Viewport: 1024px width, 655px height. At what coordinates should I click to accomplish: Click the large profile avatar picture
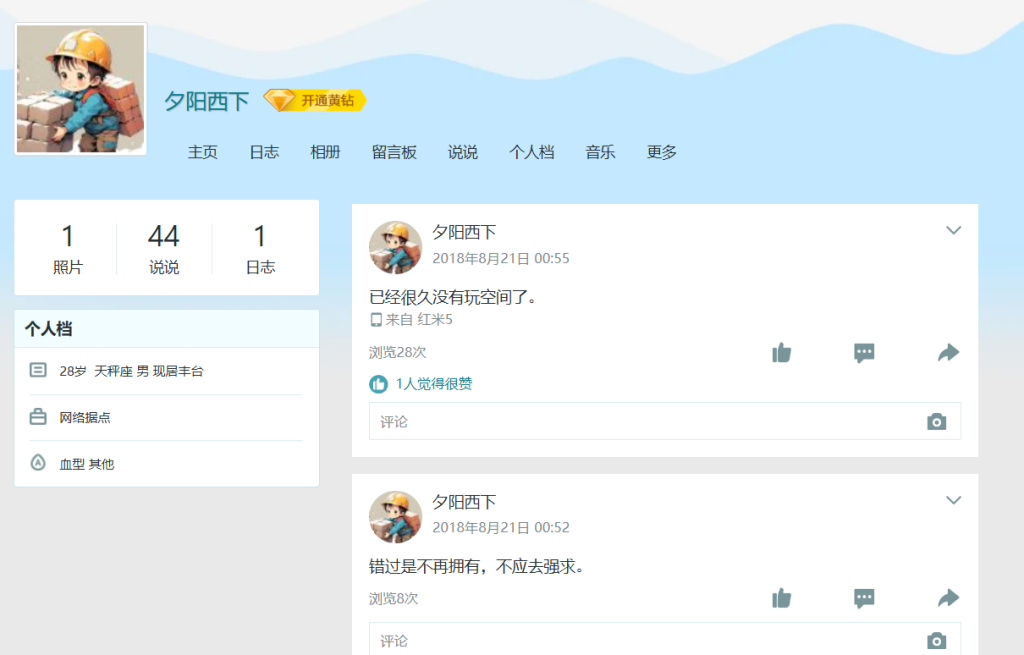(x=81, y=89)
